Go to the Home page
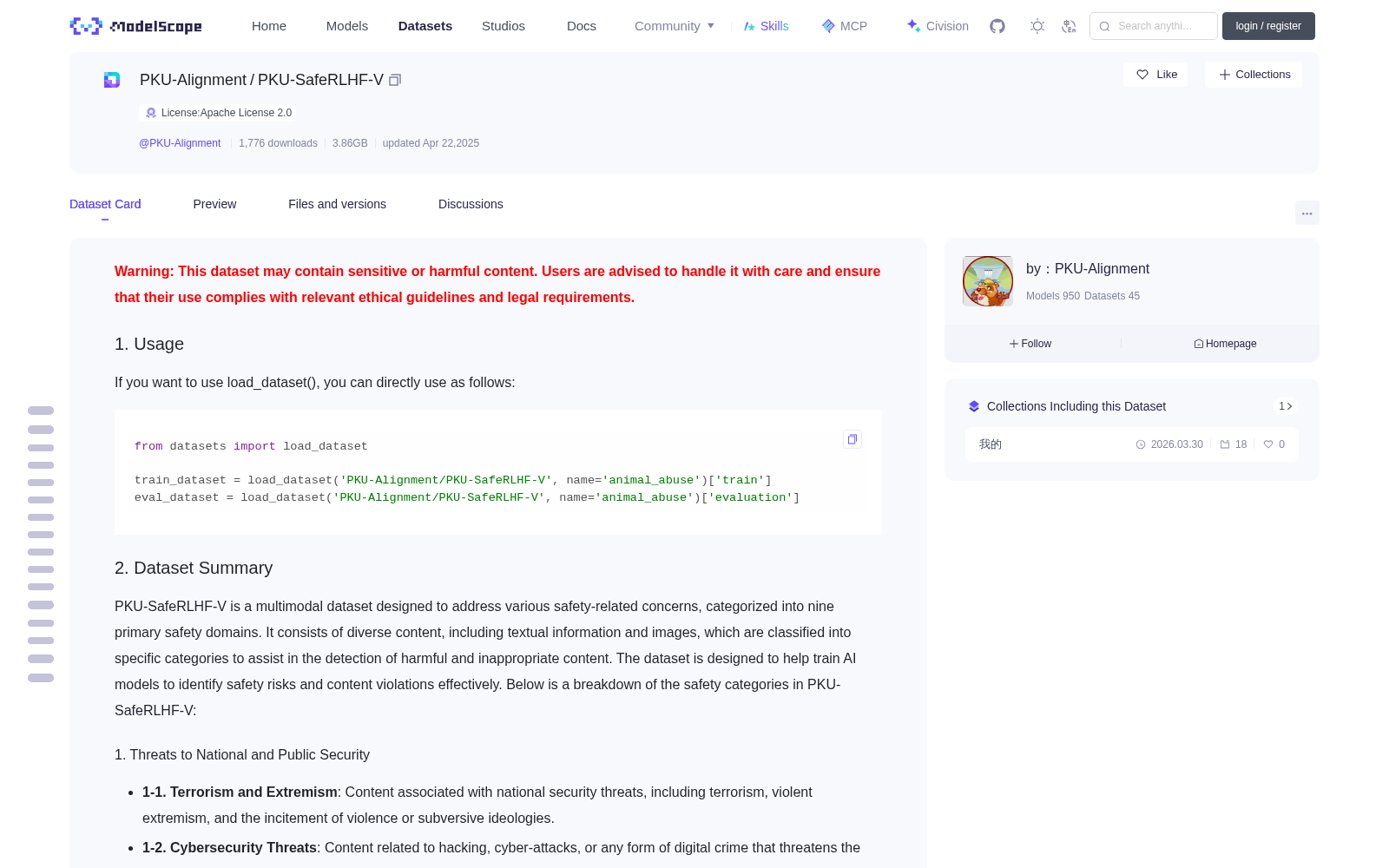The image size is (1389, 868). (269, 26)
